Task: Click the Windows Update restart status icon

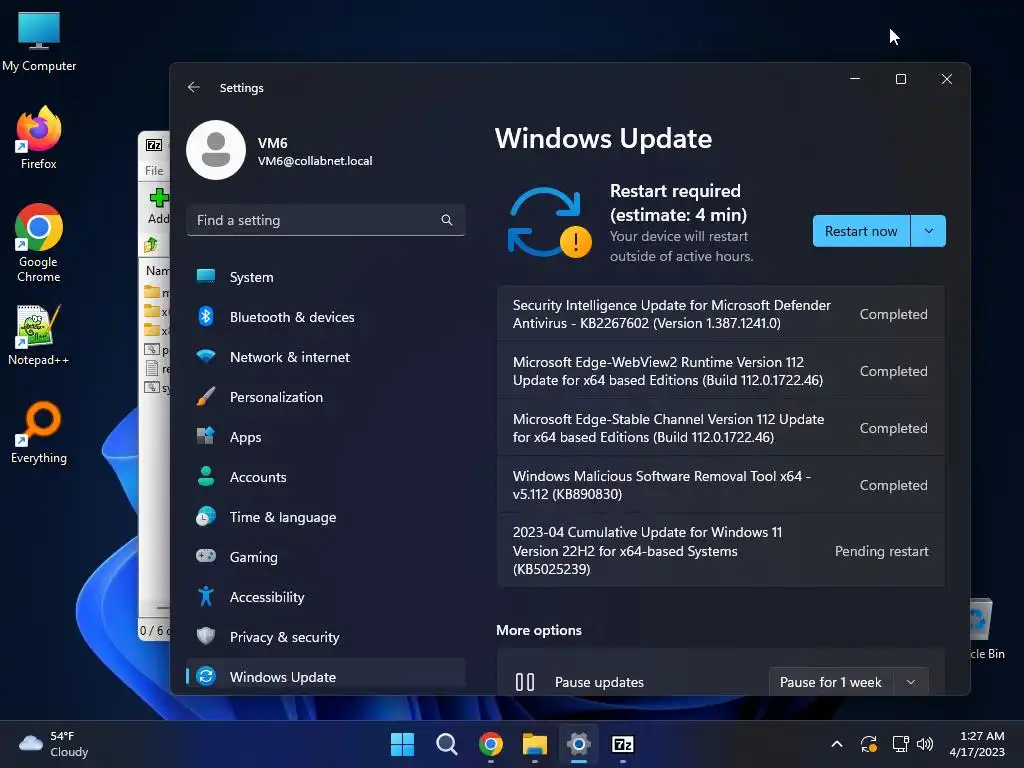Action: click(549, 223)
